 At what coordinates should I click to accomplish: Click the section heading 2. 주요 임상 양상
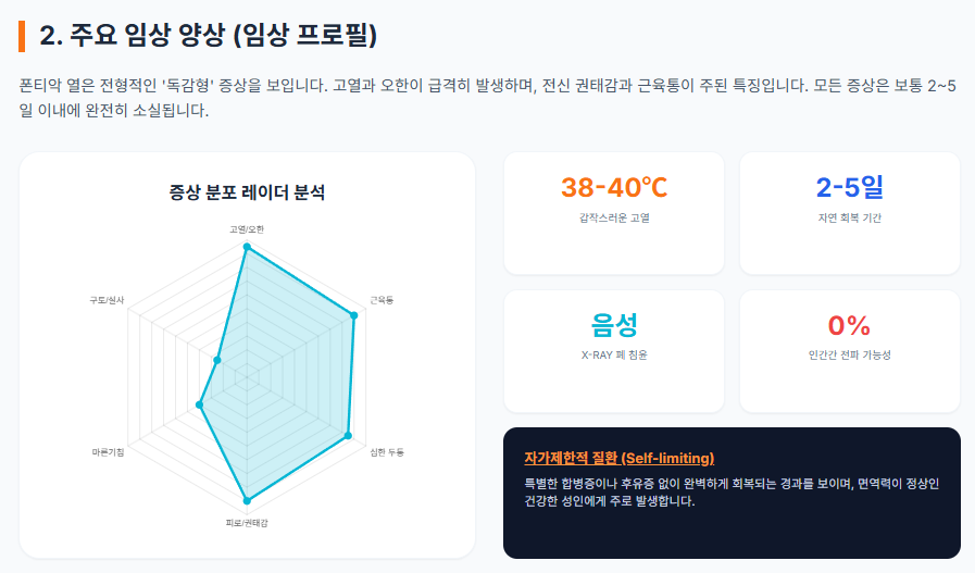pyautogui.click(x=208, y=35)
